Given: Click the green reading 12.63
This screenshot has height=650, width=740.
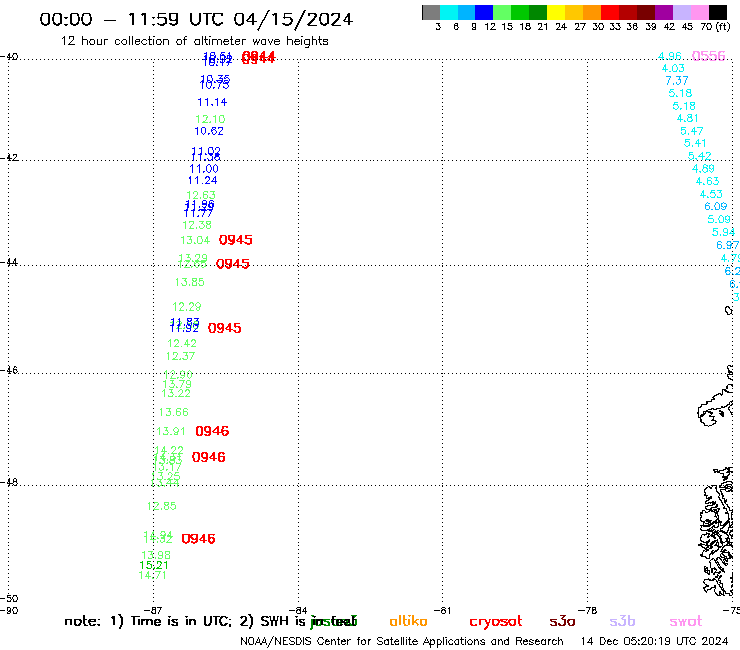Looking at the screenshot, I should coord(201,195).
